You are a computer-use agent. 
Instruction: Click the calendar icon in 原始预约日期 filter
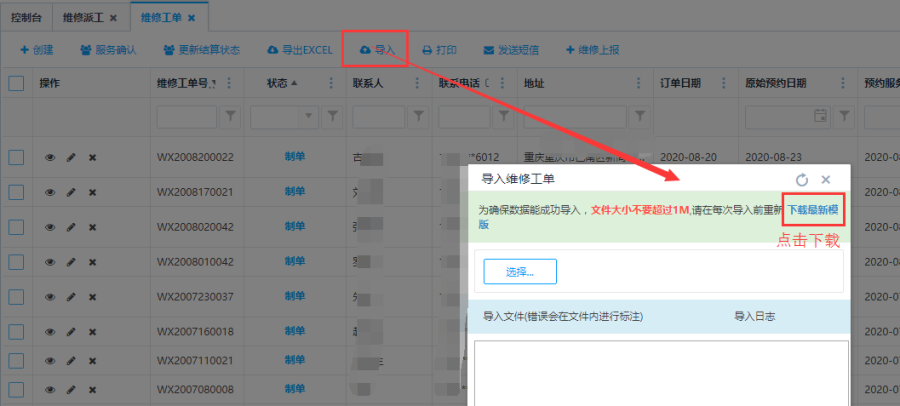820,117
